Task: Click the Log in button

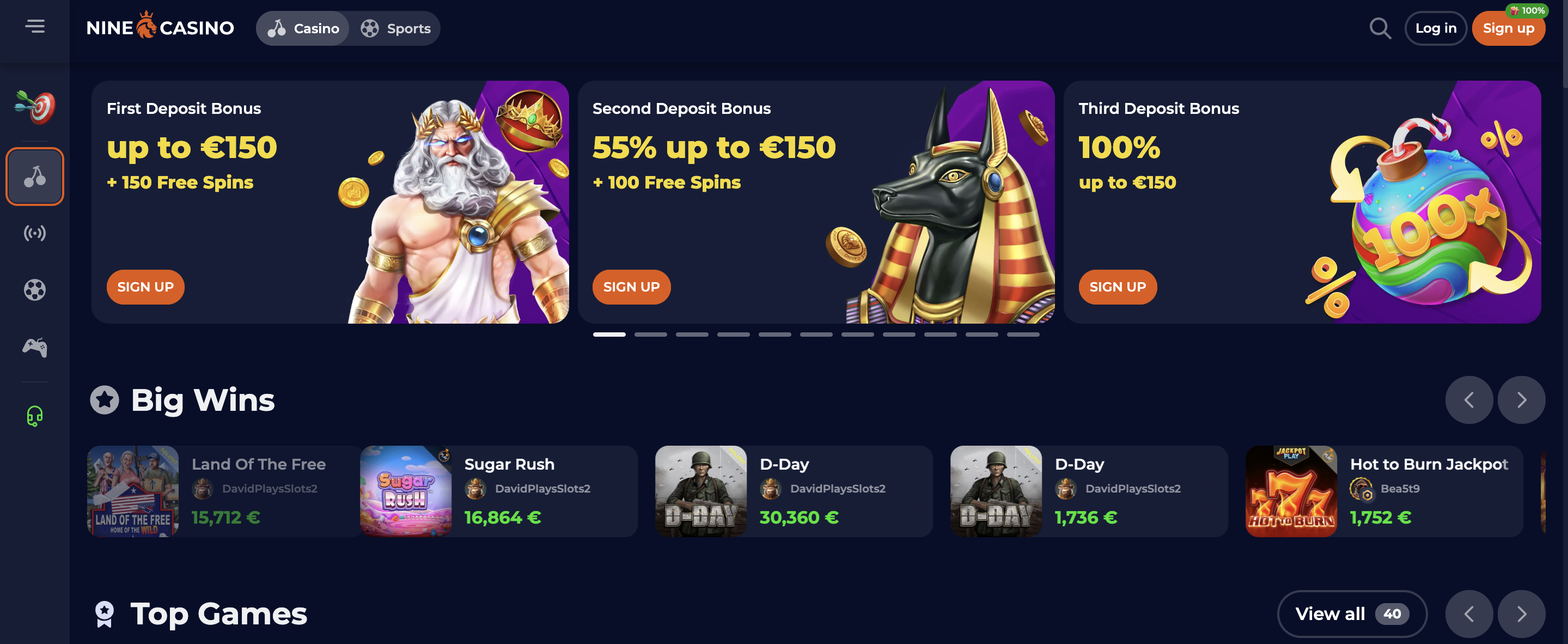Action: 1435,28
